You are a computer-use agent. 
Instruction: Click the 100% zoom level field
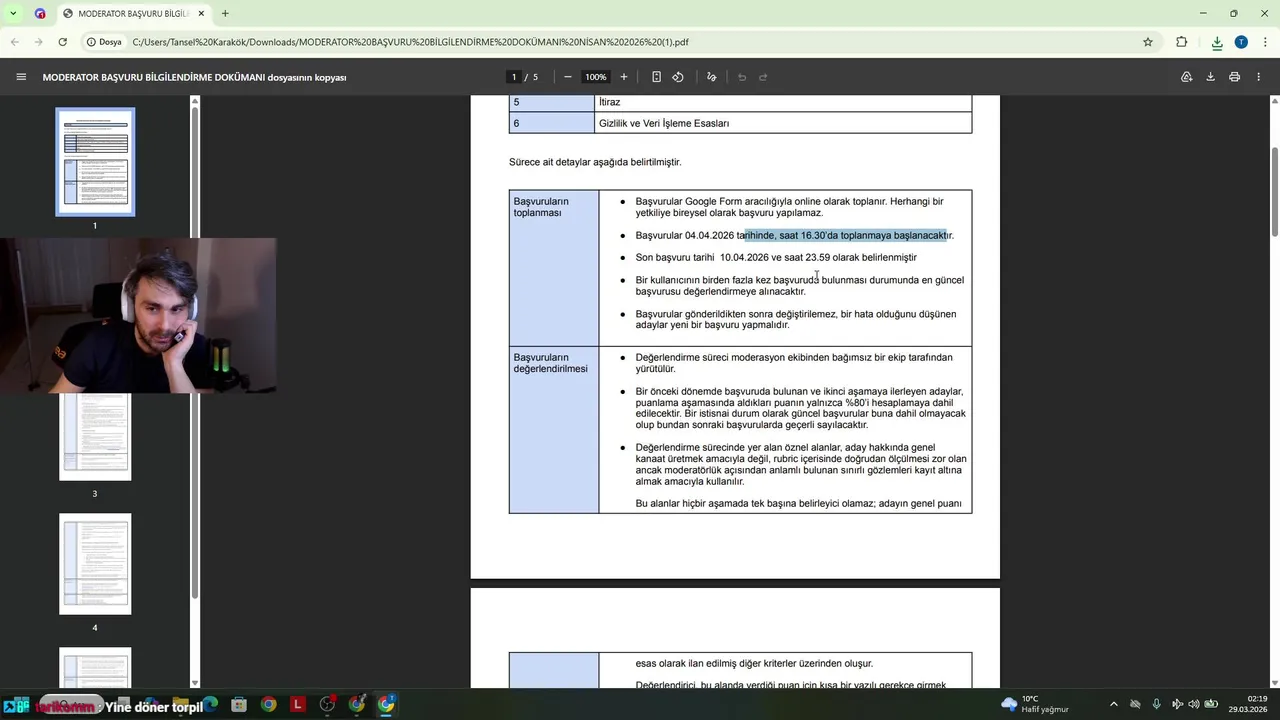coord(596,77)
